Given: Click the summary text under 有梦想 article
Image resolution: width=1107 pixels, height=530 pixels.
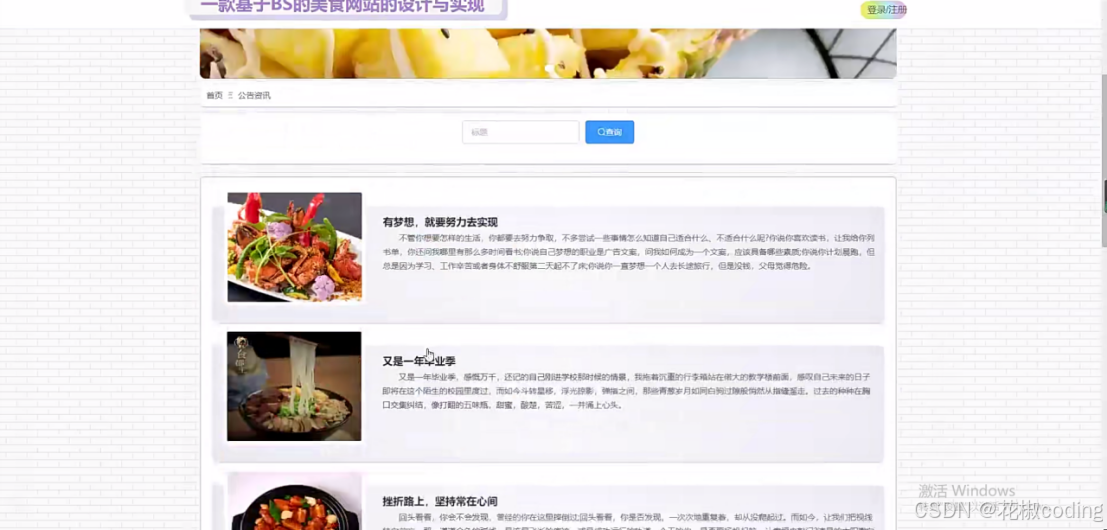Looking at the screenshot, I should pyautogui.click(x=628, y=252).
